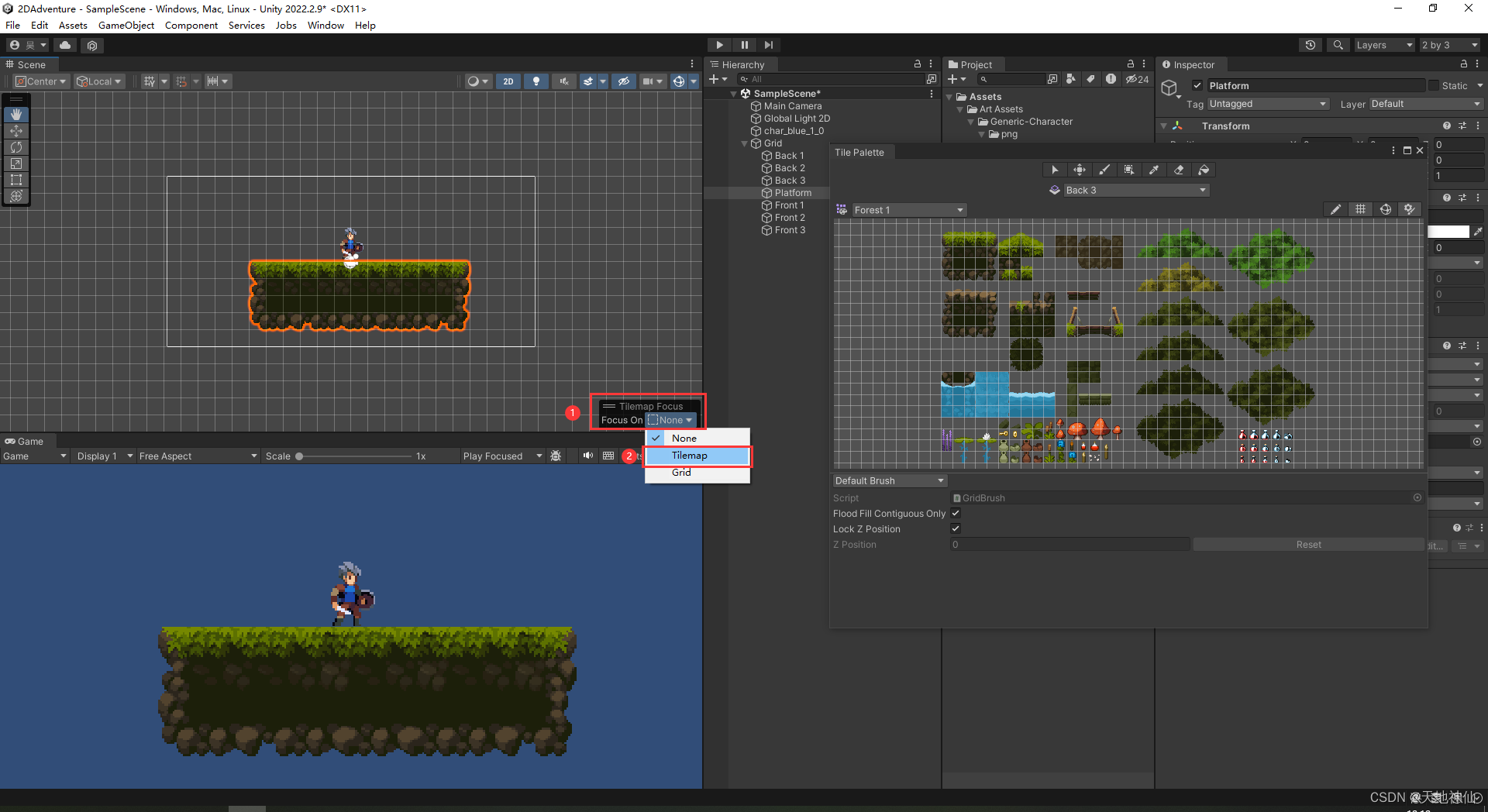Choose the Flood Fill bucket tool
Viewport: 1488px width, 812px height.
[x=1204, y=170]
